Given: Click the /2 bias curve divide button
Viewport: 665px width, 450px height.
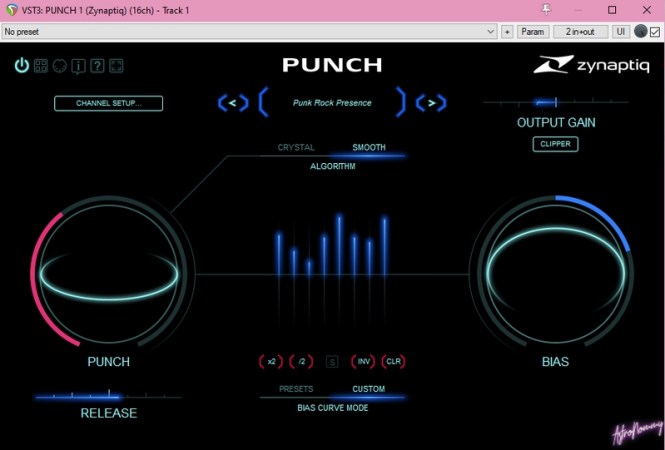Looking at the screenshot, I should pyautogui.click(x=301, y=361).
